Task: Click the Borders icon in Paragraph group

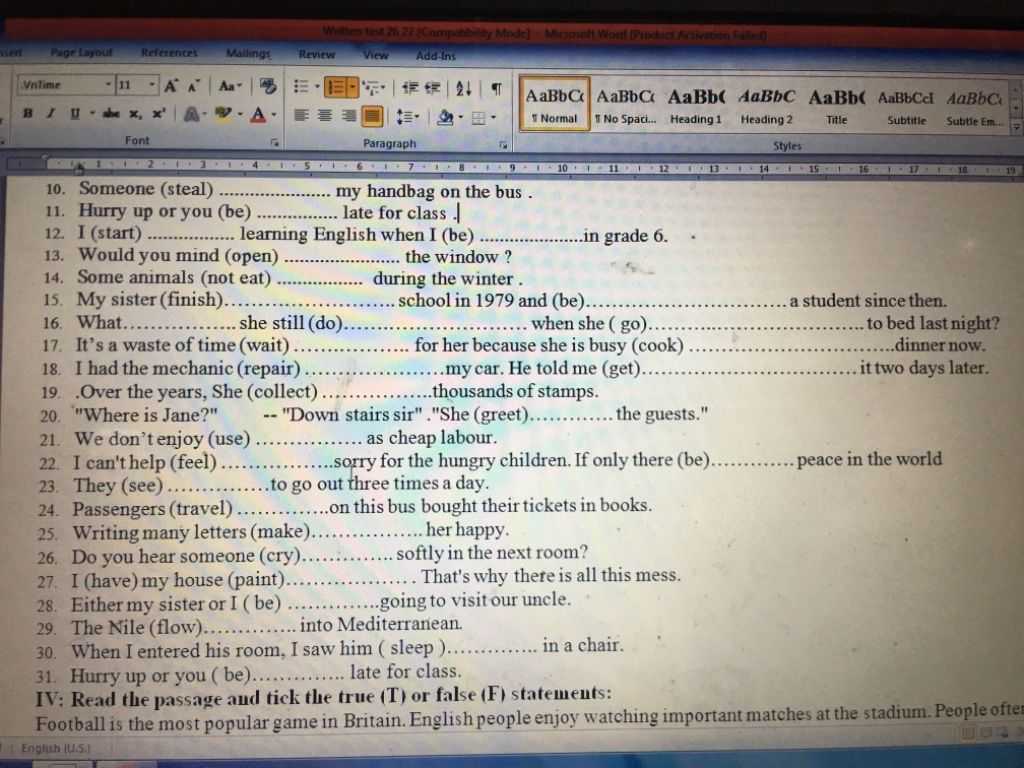Action: [479, 118]
